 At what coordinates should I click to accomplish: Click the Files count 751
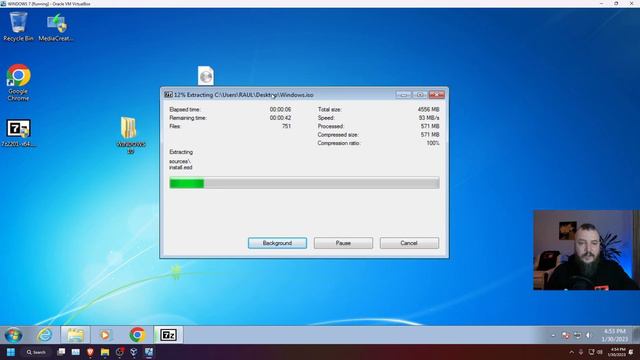click(x=287, y=126)
